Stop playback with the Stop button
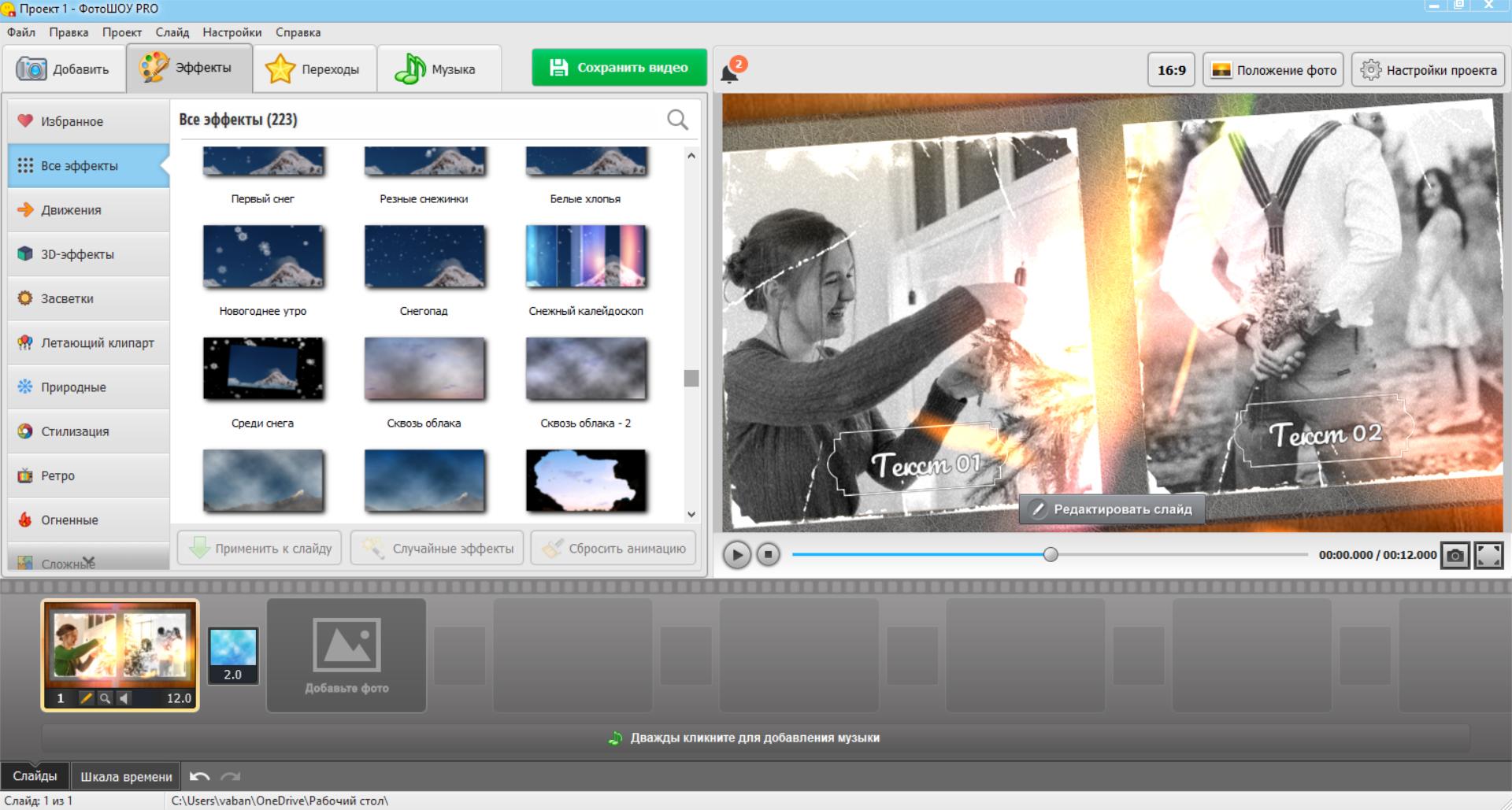The image size is (1512, 810). click(x=769, y=555)
